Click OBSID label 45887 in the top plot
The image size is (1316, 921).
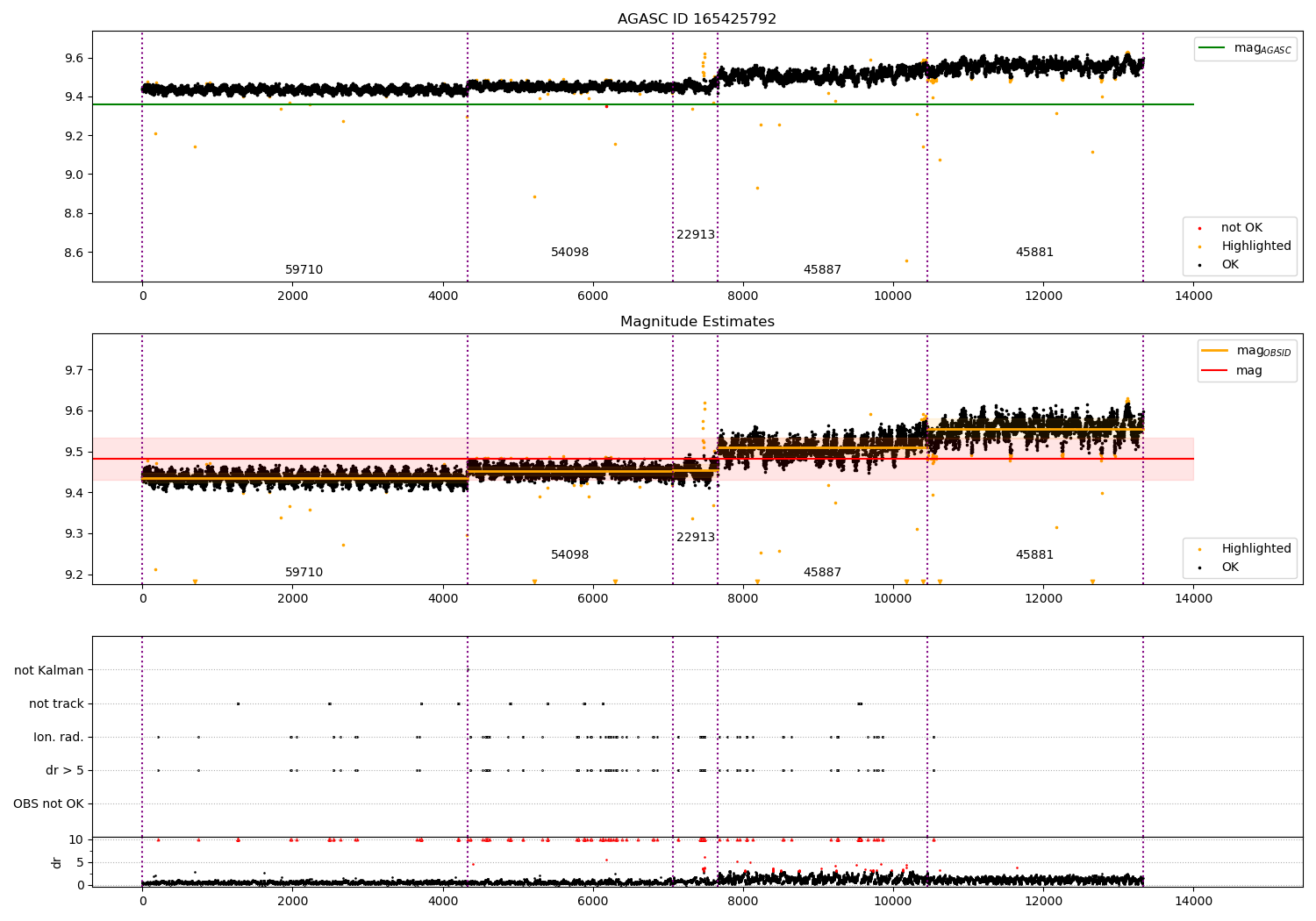point(822,269)
